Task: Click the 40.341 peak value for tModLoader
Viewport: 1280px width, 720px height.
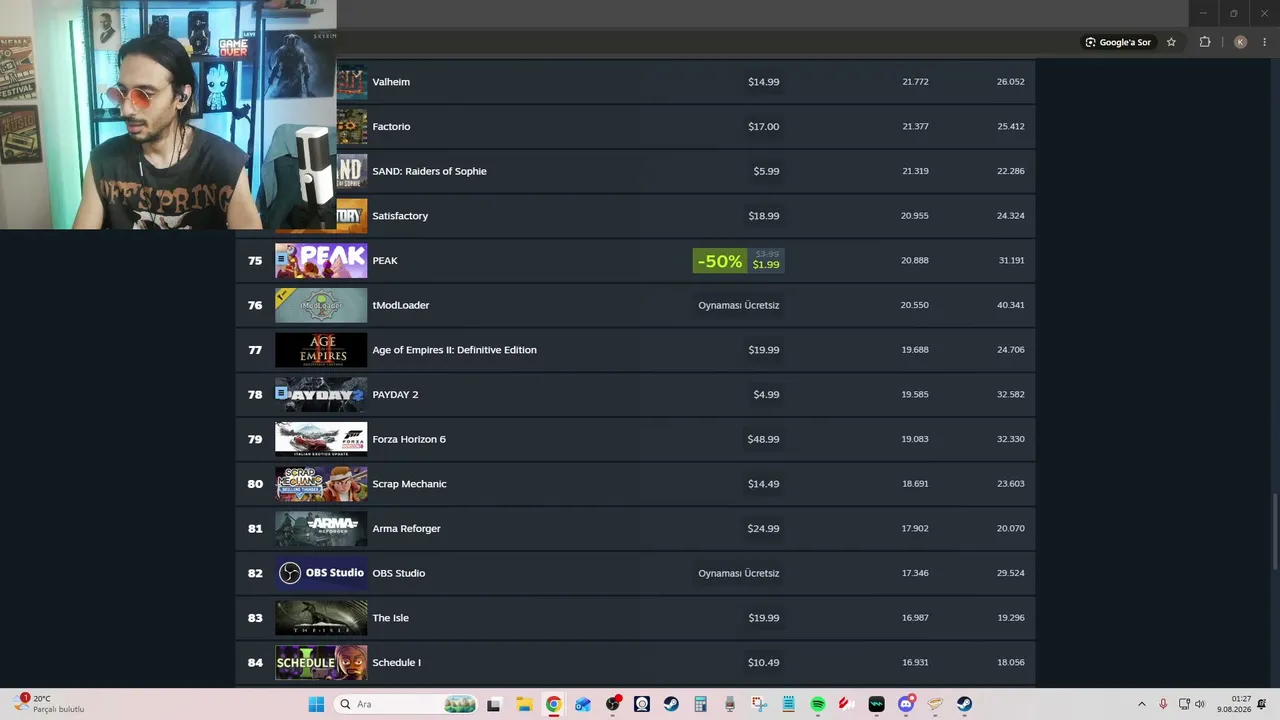Action: coord(1010,305)
